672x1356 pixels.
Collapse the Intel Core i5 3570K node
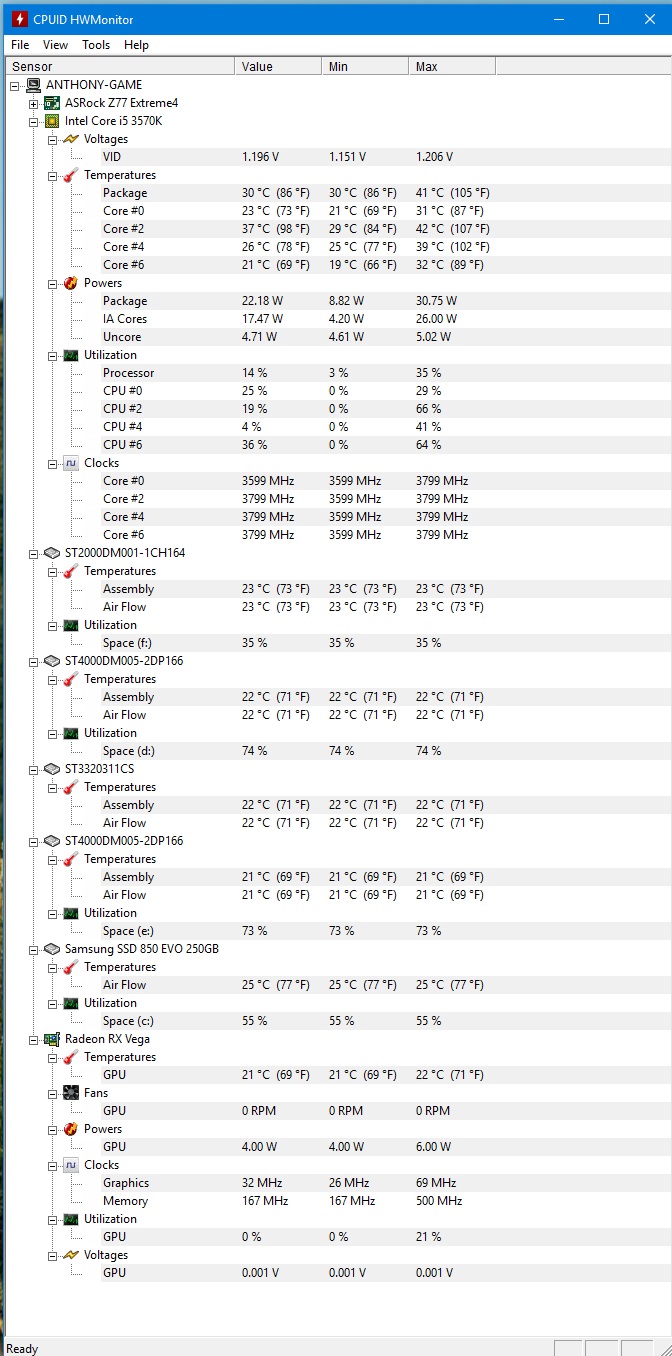33,121
